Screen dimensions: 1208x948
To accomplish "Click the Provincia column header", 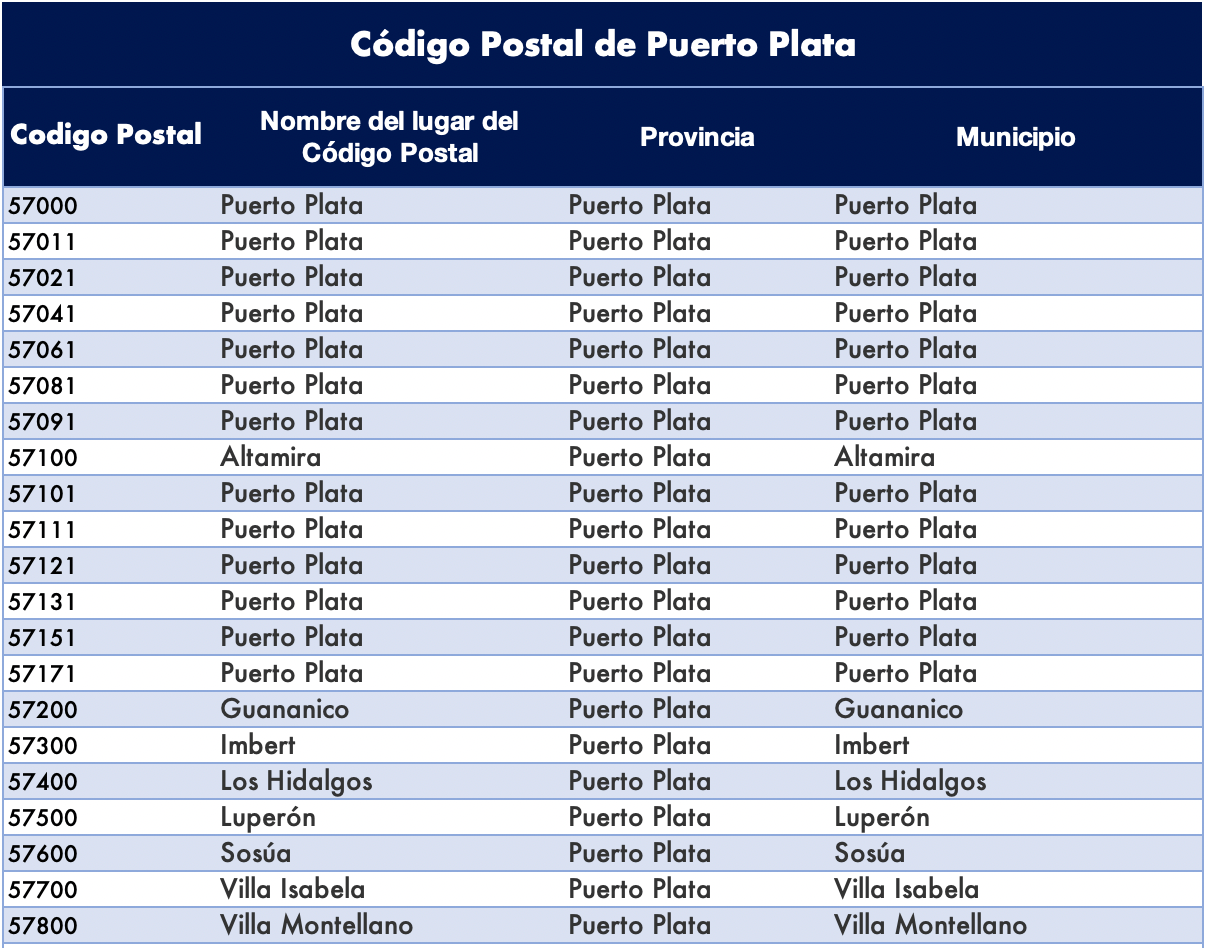I will (697, 137).
